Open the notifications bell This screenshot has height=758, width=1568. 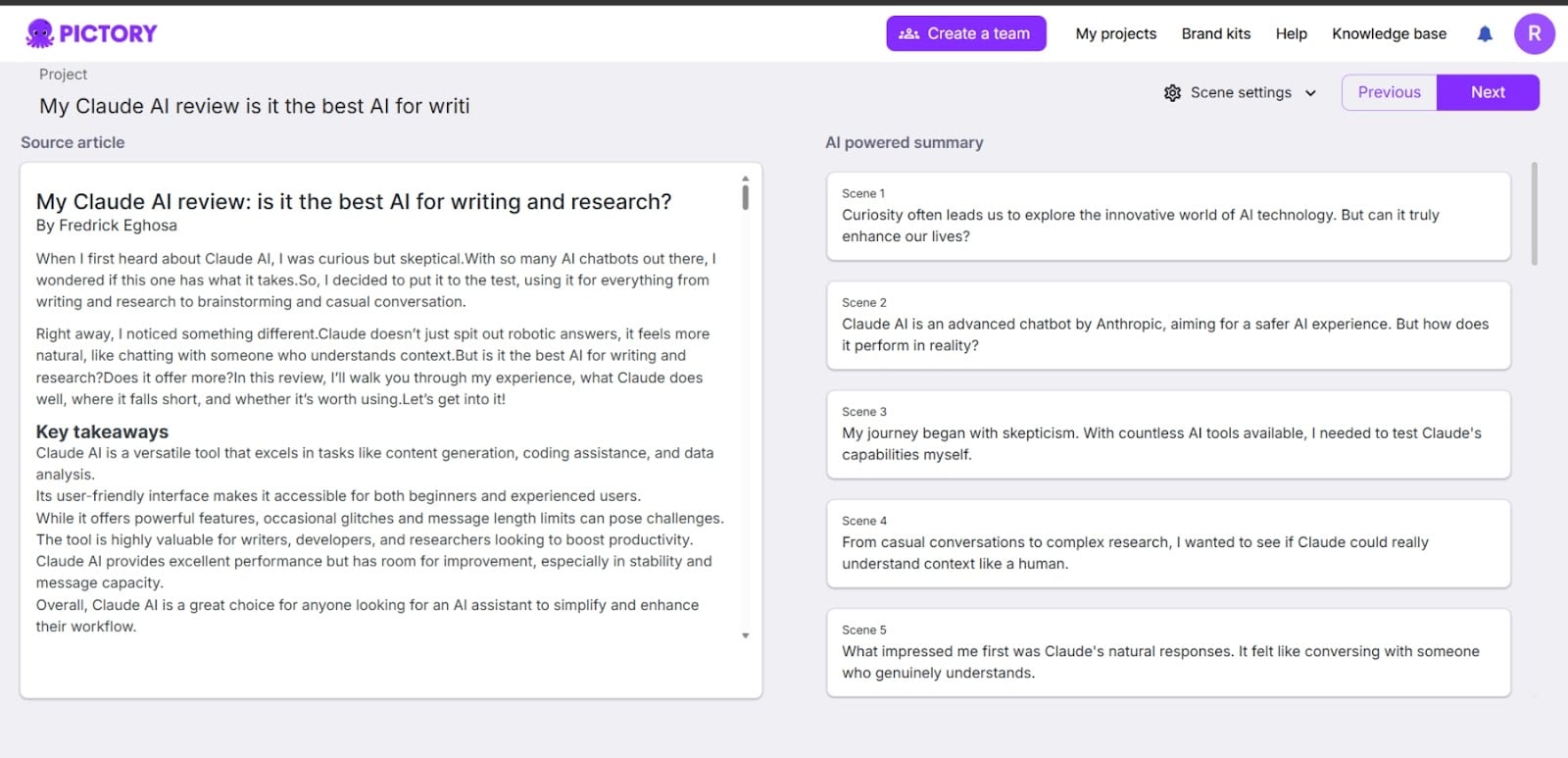[1485, 33]
